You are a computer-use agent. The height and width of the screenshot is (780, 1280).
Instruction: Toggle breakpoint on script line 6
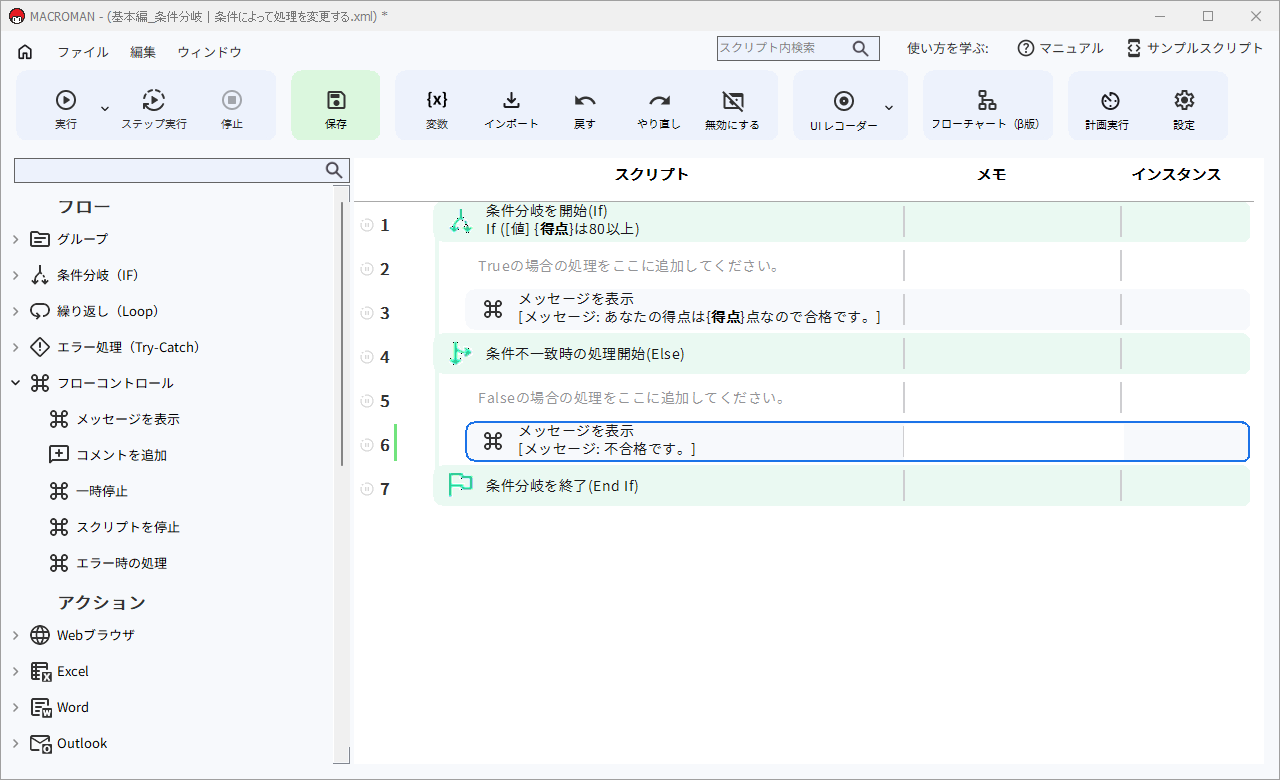[366, 445]
